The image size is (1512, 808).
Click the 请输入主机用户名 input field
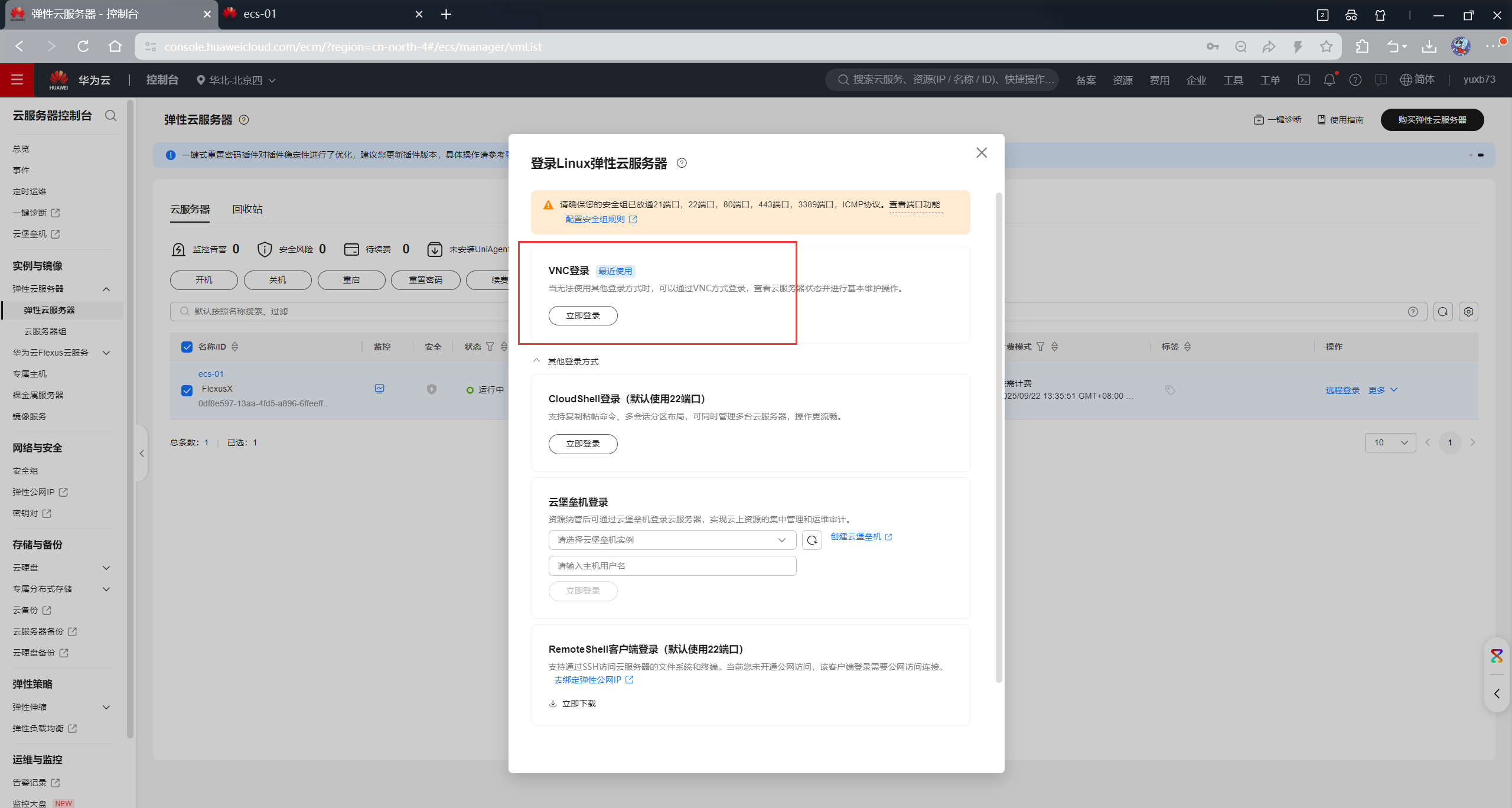point(672,566)
